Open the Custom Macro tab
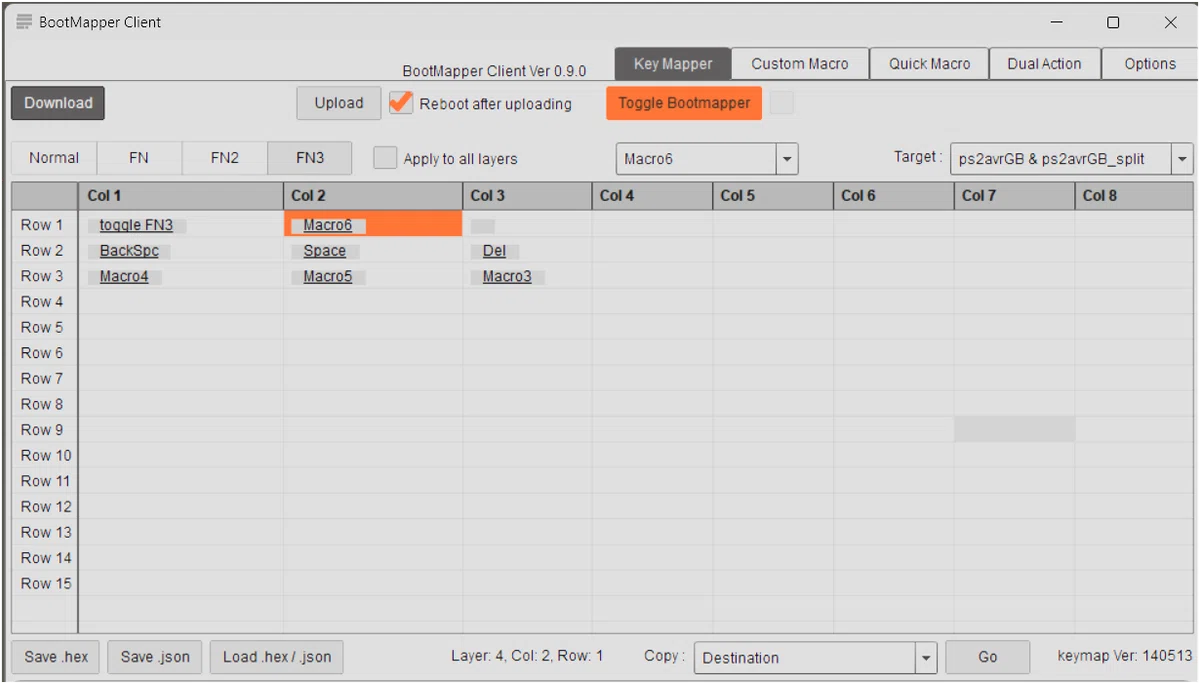This screenshot has width=1200, height=684. click(x=800, y=64)
